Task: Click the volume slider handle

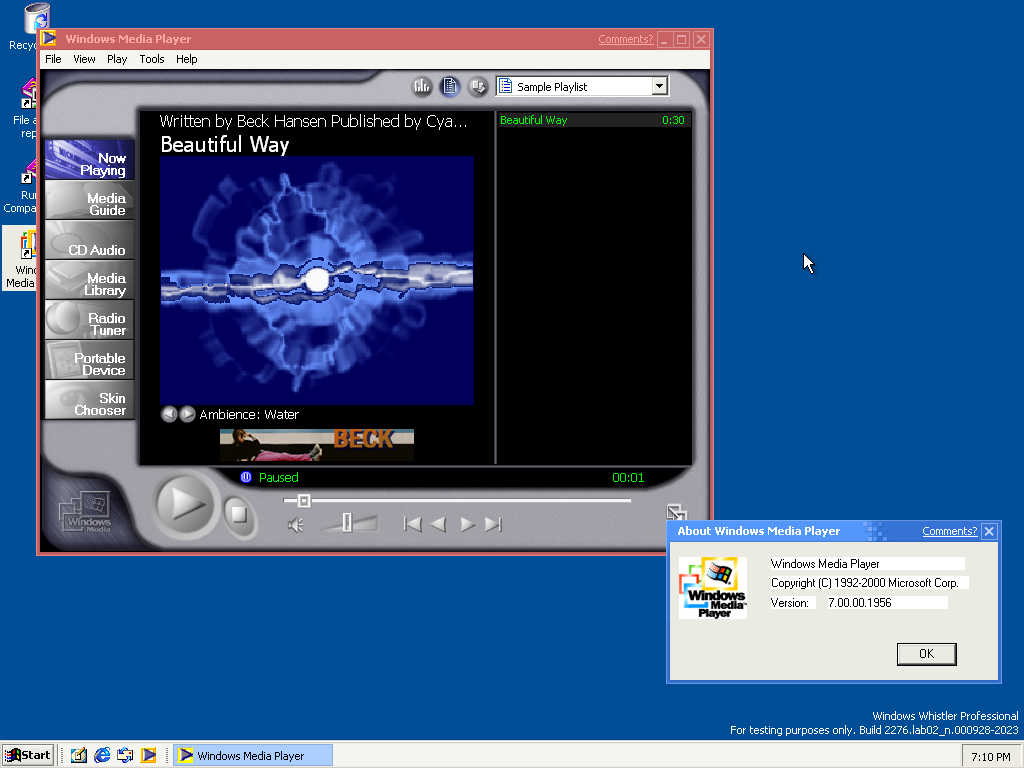Action: point(347,522)
